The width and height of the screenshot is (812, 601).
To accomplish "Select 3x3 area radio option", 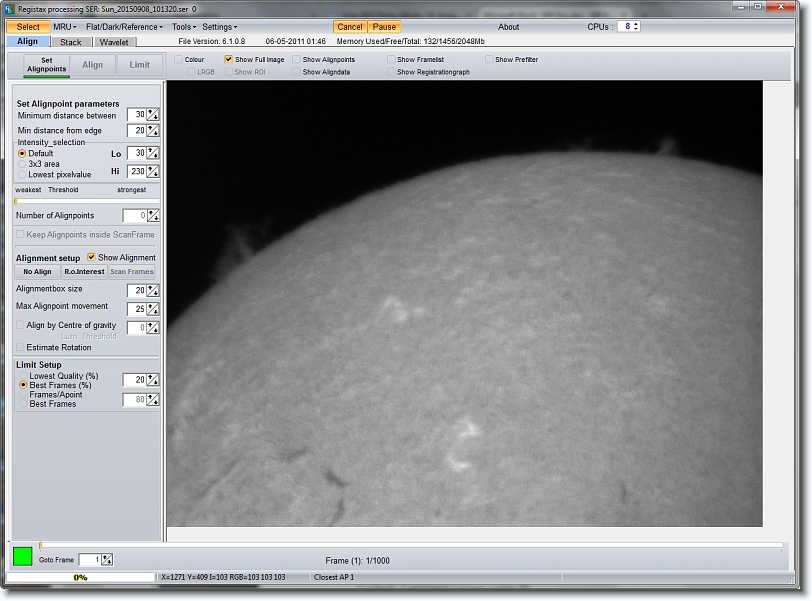I will tap(22, 164).
